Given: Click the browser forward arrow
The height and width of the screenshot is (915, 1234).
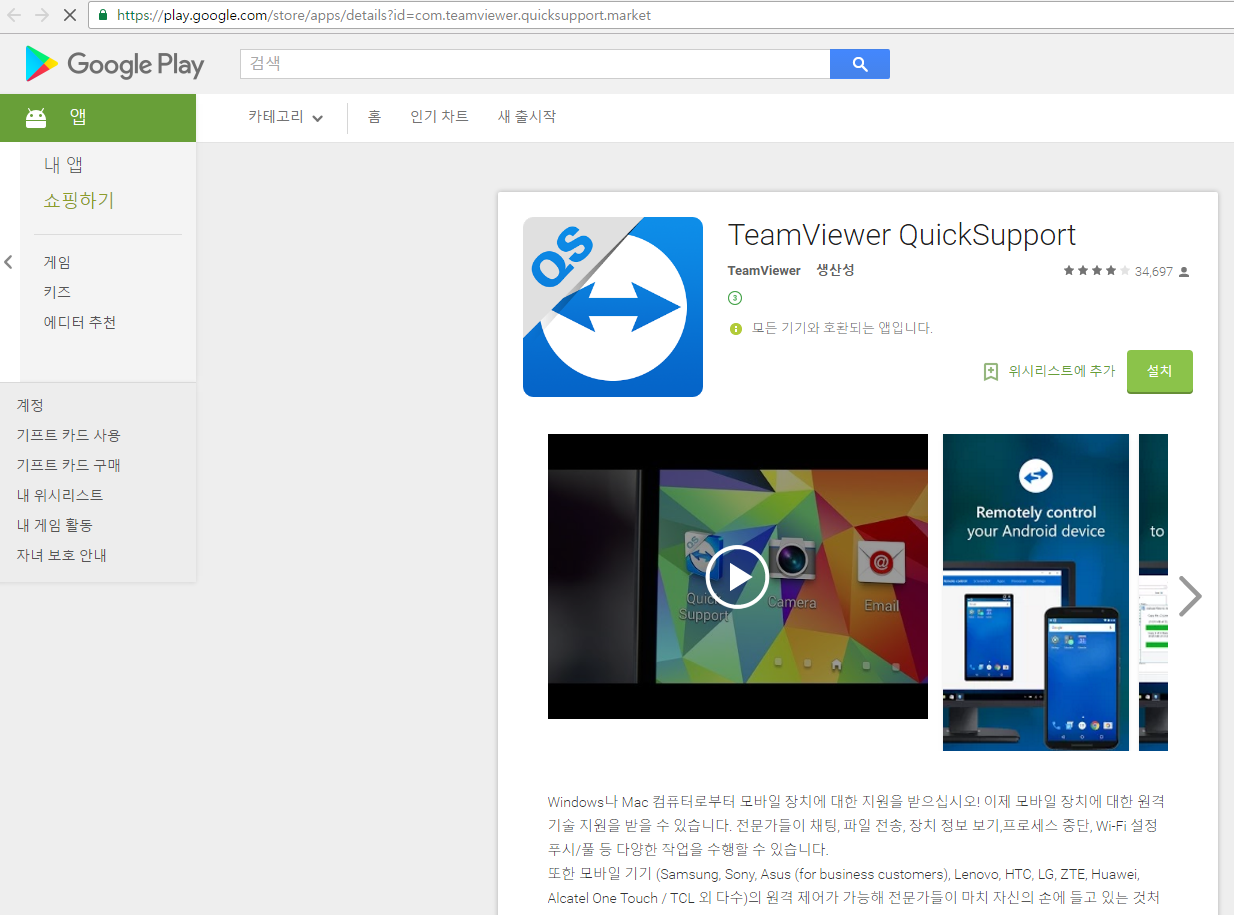Looking at the screenshot, I should [41, 15].
